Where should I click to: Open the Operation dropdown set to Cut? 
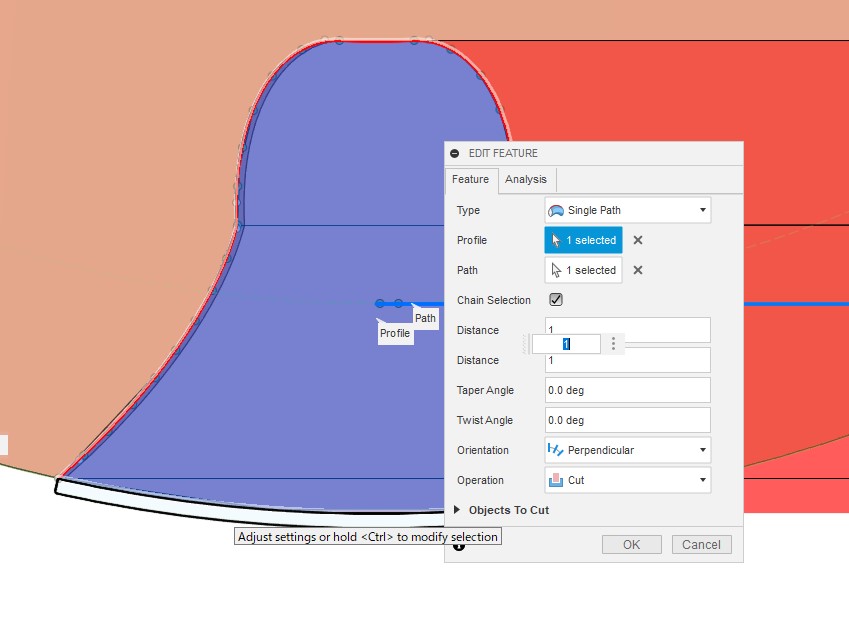click(627, 480)
